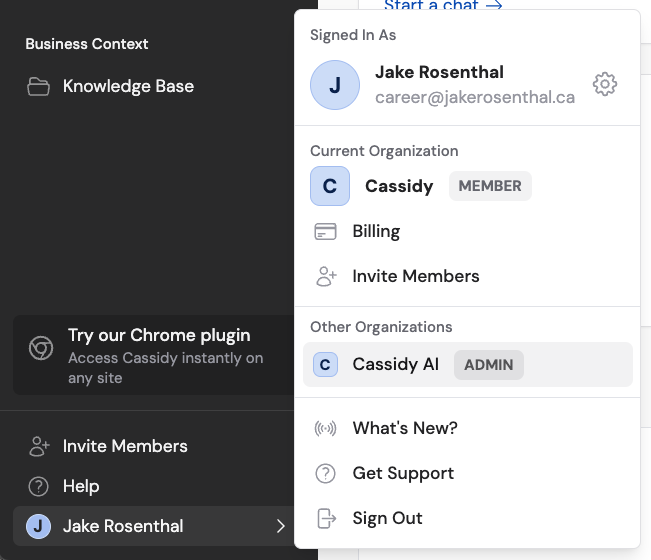
Task: Click the Cassidy AI organization C logo
Action: tap(325, 364)
